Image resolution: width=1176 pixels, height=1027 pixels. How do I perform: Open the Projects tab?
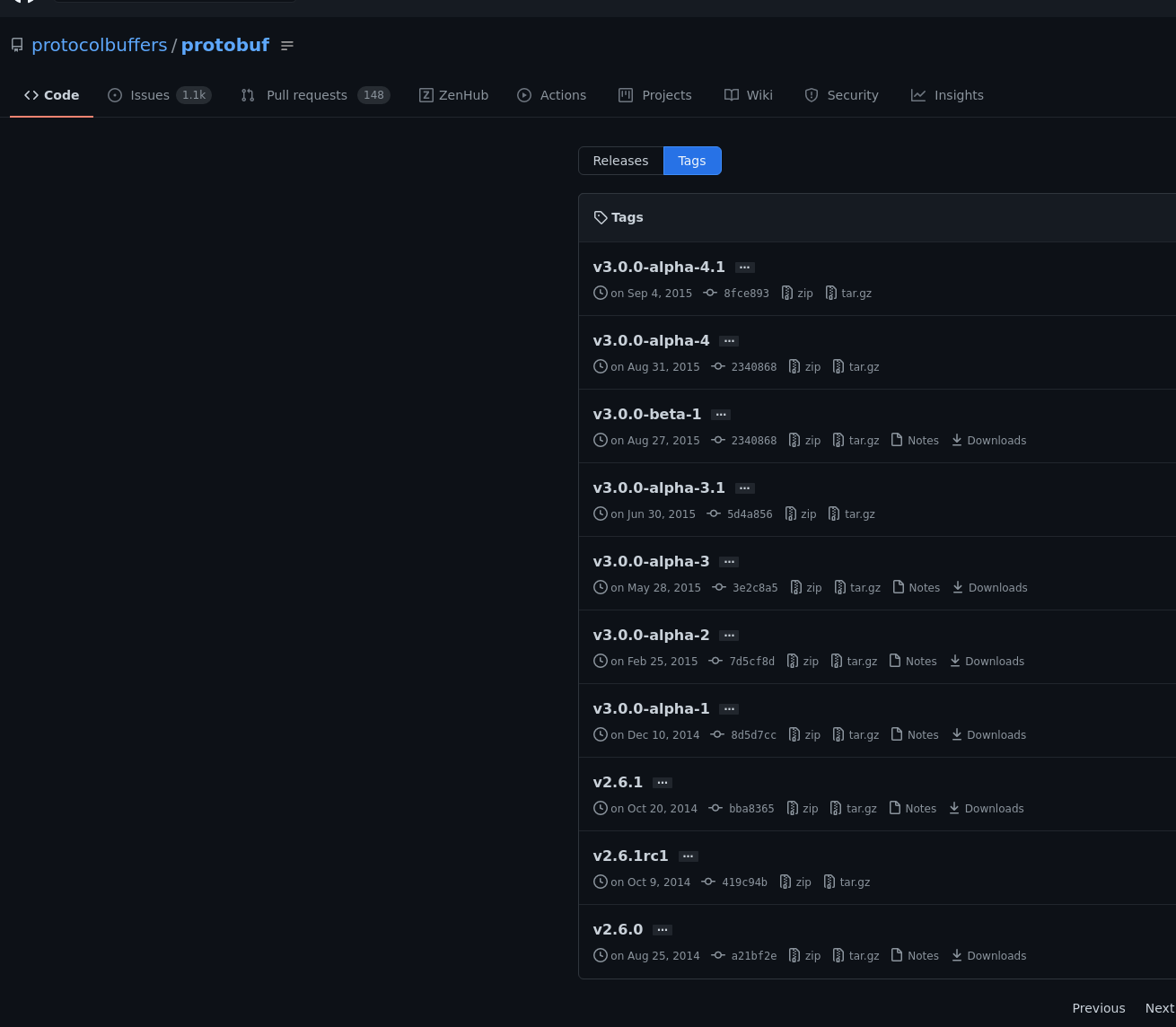point(654,95)
